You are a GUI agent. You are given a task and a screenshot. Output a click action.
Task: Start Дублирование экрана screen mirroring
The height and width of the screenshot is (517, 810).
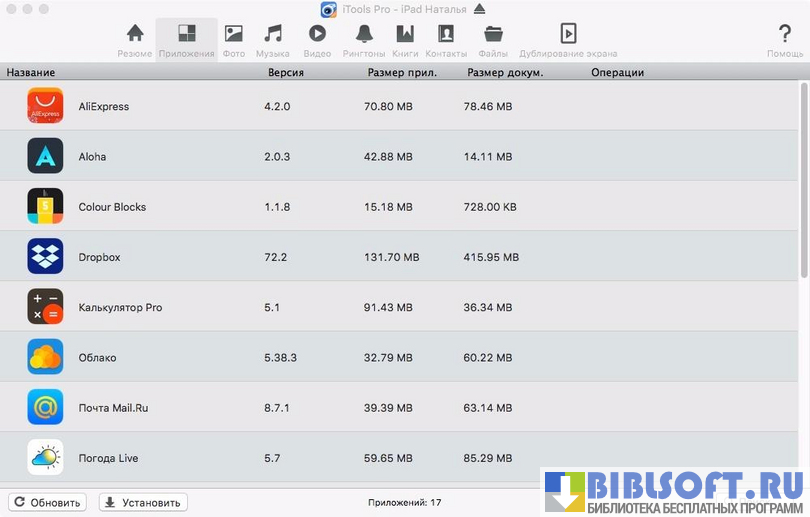568,39
